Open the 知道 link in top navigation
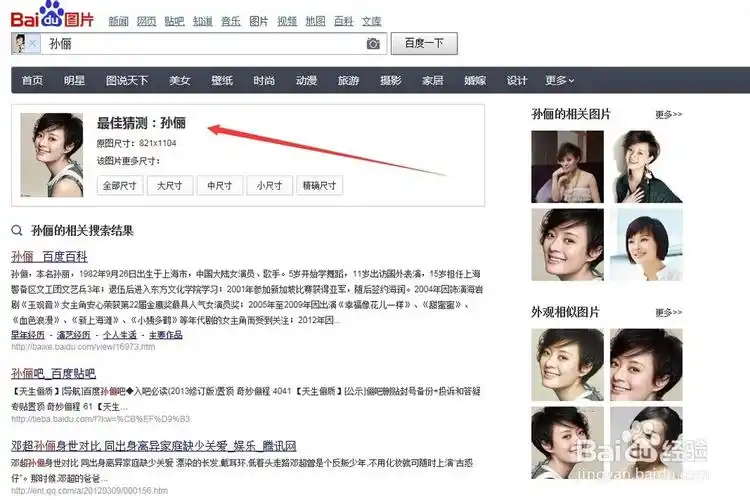Image resolution: width=750 pixels, height=500 pixels. click(202, 21)
